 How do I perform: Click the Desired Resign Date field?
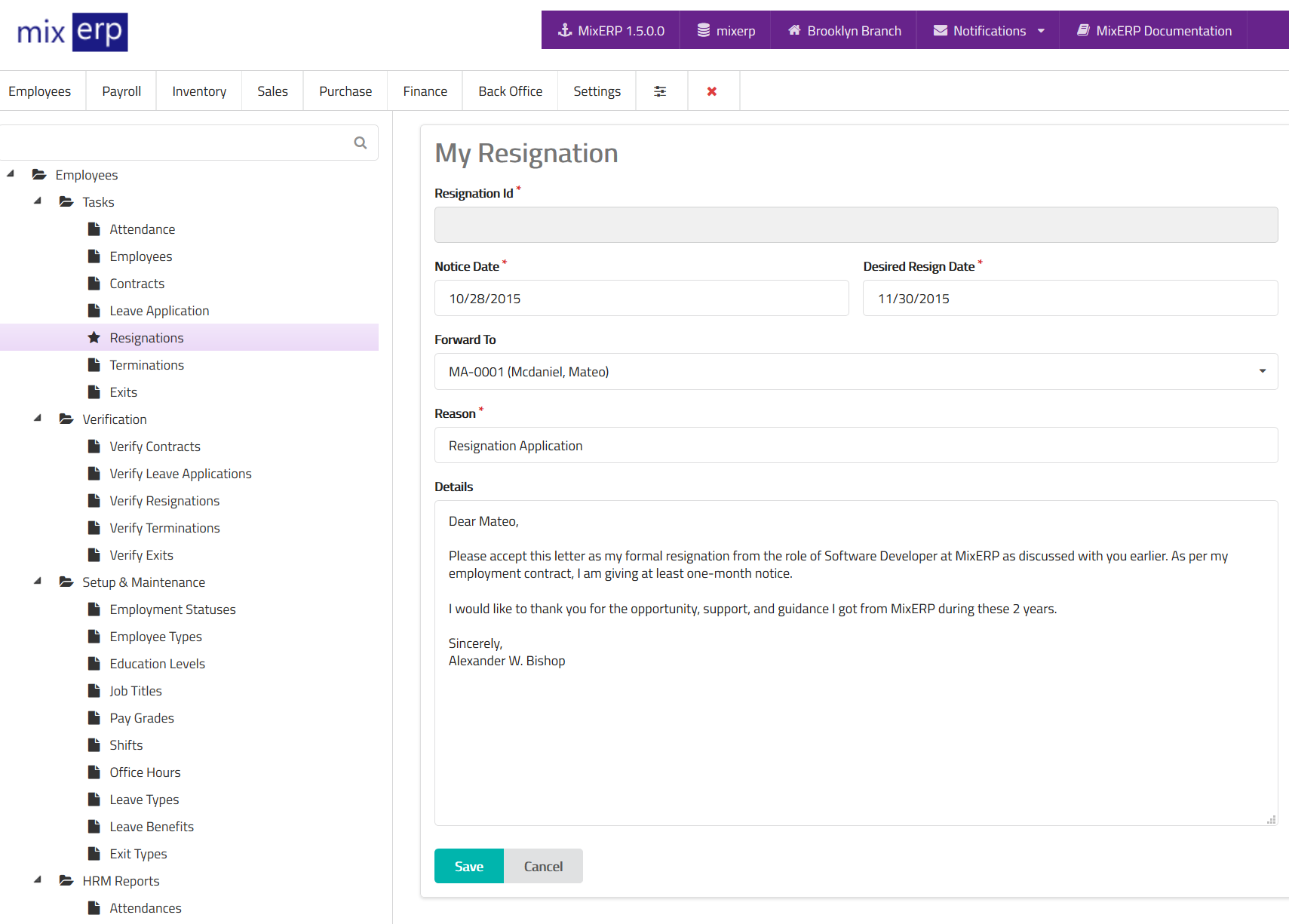click(1070, 298)
